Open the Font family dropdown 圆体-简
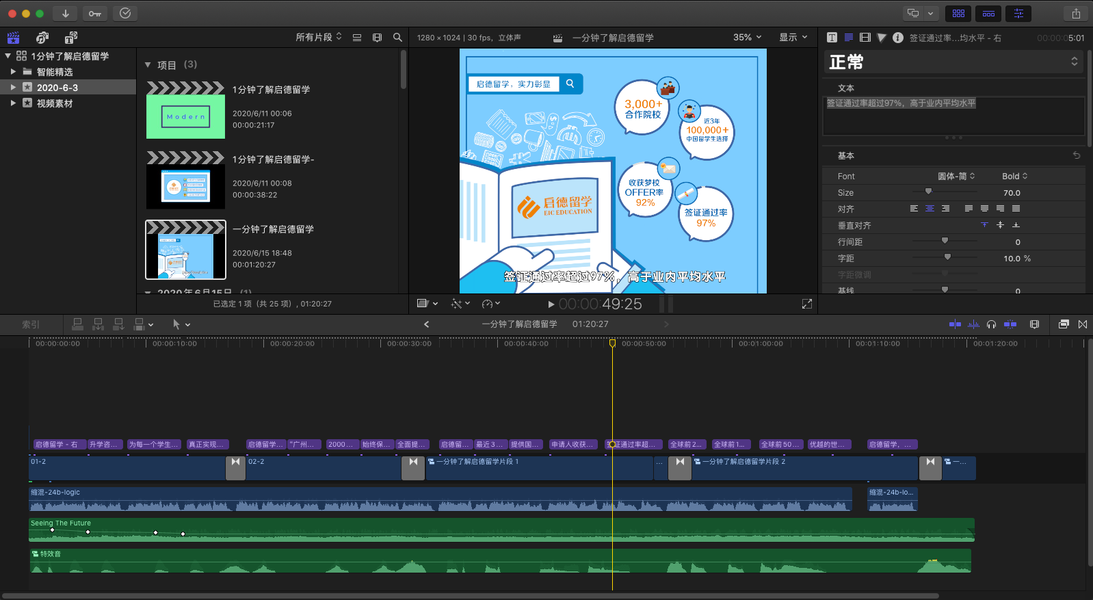1093x600 pixels. pyautogui.click(x=956, y=176)
